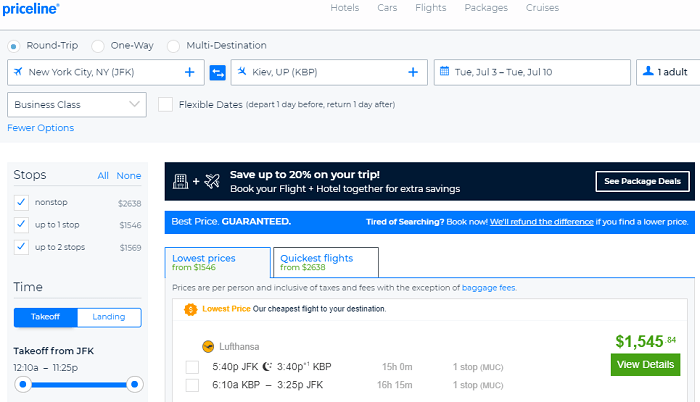This screenshot has width=700, height=402.
Task: Add another destination airport plus icon
Action: (413, 72)
